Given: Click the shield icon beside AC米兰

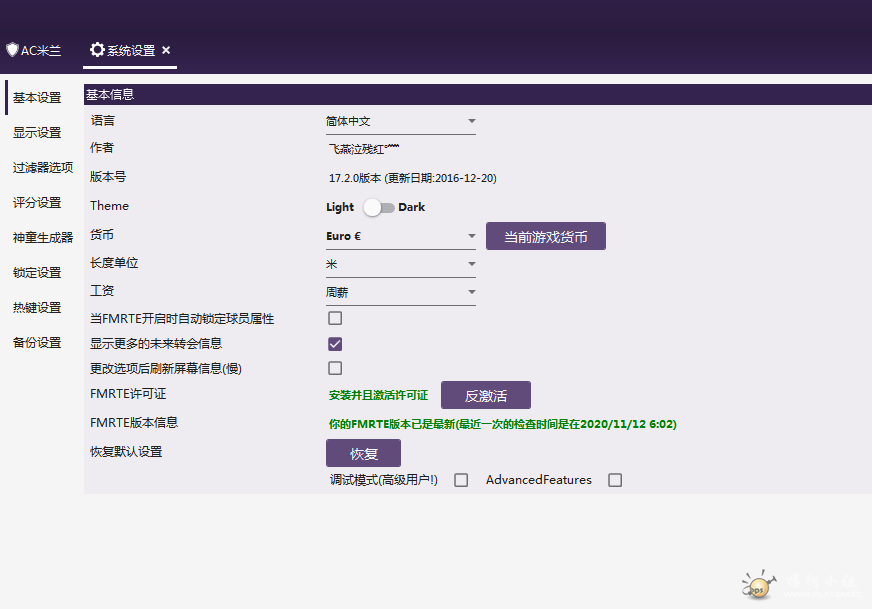Looking at the screenshot, I should click(x=12, y=50).
